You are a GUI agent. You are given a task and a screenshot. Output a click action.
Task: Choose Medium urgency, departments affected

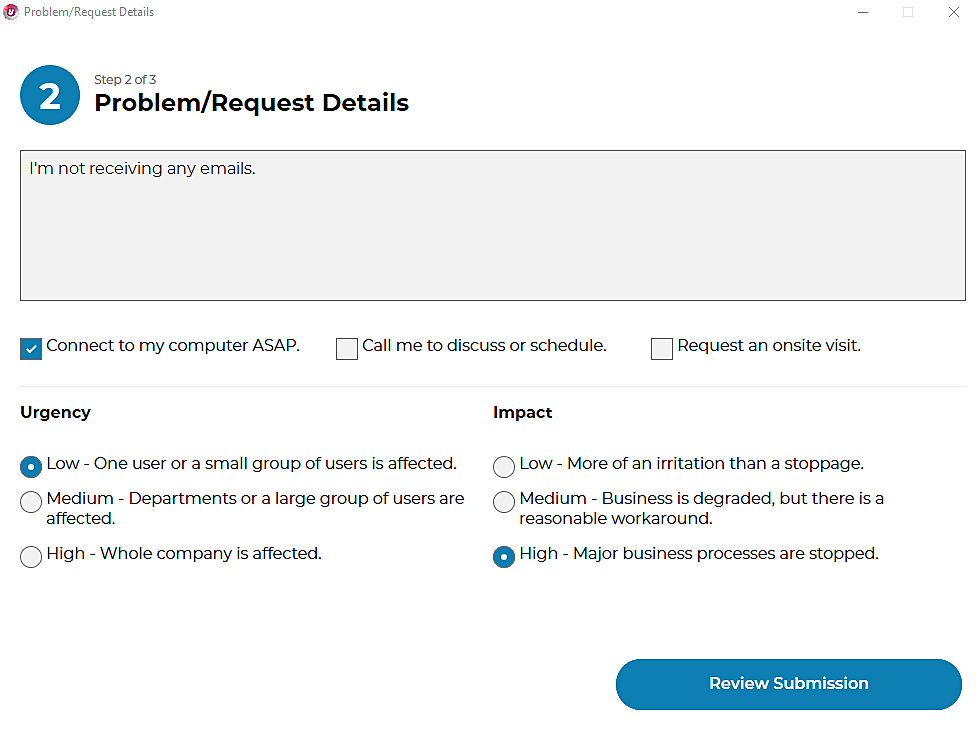click(31, 501)
